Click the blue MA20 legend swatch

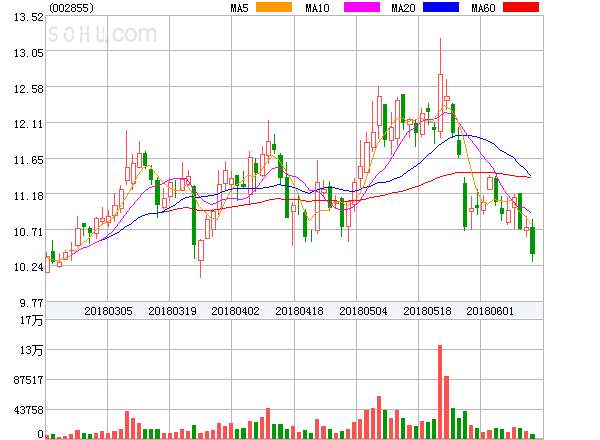441,7
